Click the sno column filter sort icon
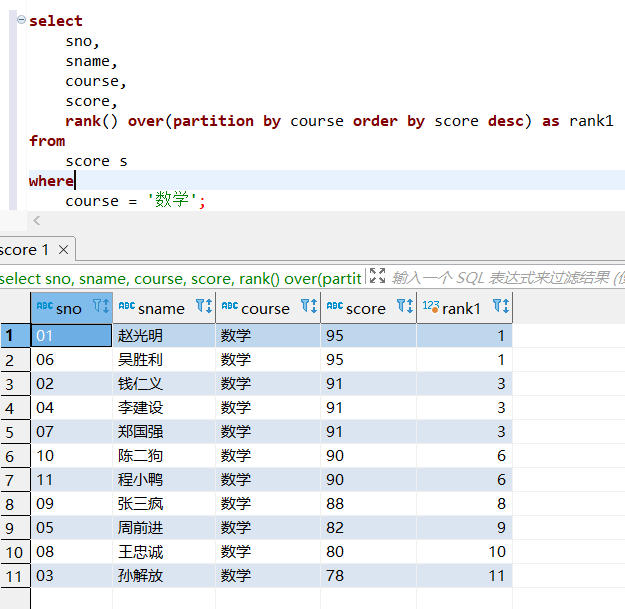 pos(101,306)
